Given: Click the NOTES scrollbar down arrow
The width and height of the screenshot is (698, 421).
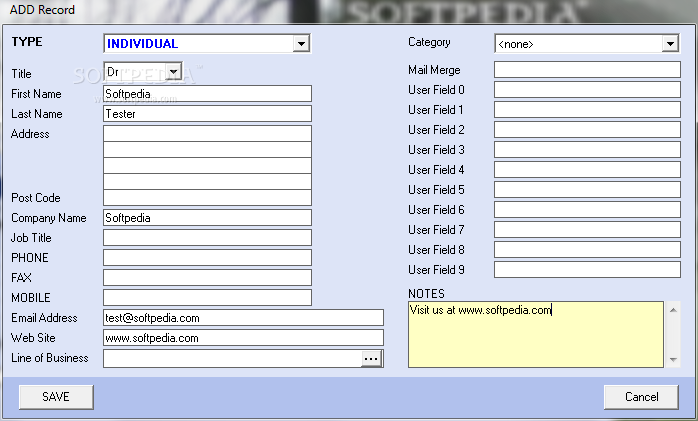Looking at the screenshot, I should [x=673, y=360].
